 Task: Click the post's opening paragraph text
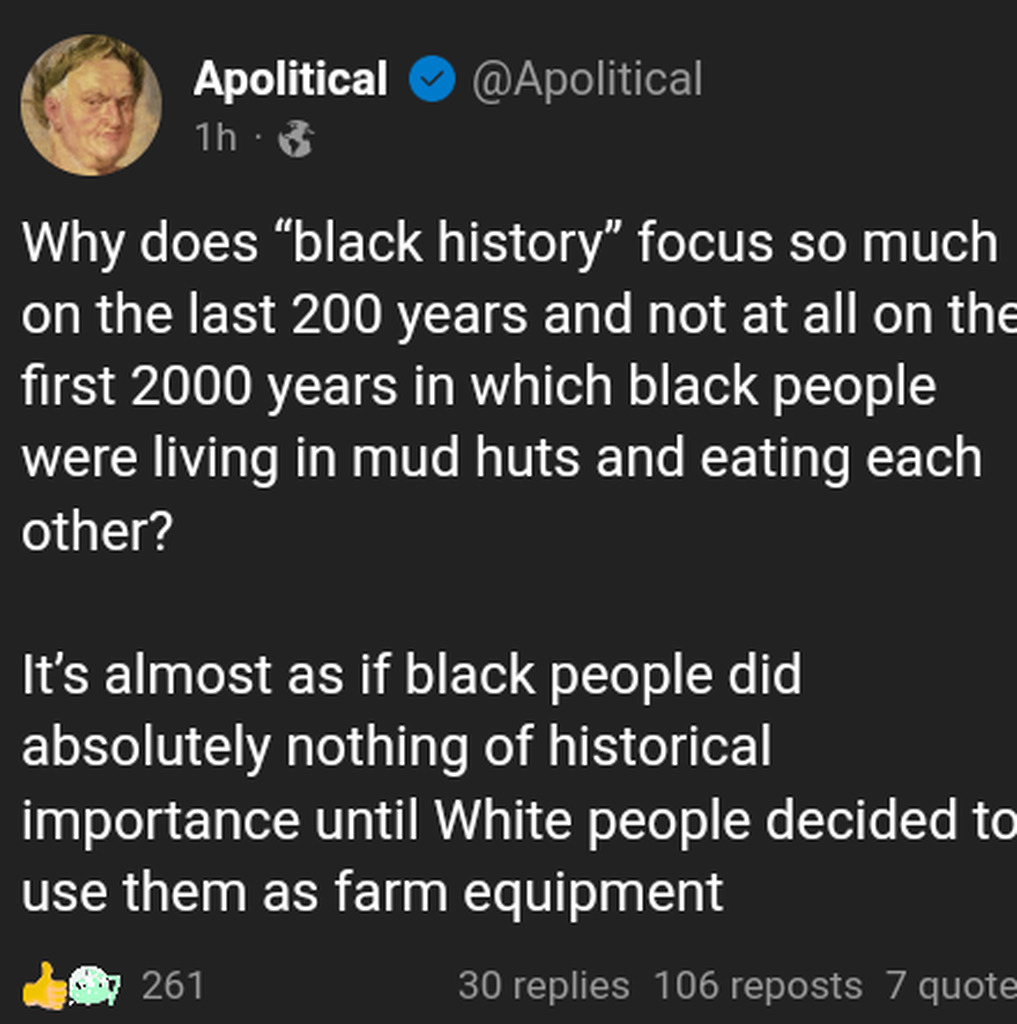click(x=500, y=386)
